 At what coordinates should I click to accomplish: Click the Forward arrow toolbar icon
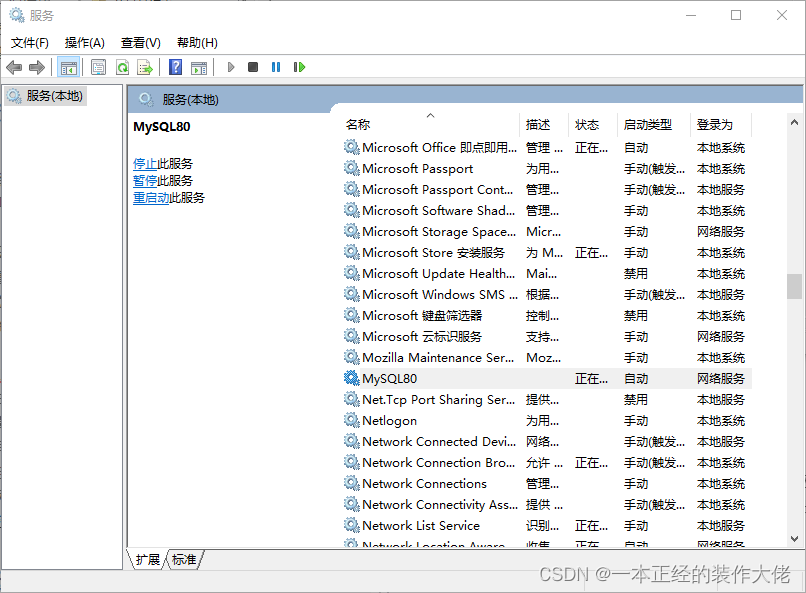[x=37, y=67]
